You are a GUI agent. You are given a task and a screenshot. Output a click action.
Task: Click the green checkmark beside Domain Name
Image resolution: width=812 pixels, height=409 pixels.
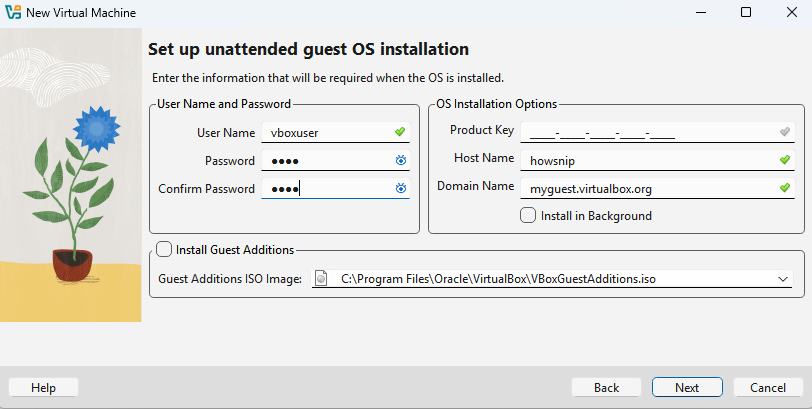[785, 188]
